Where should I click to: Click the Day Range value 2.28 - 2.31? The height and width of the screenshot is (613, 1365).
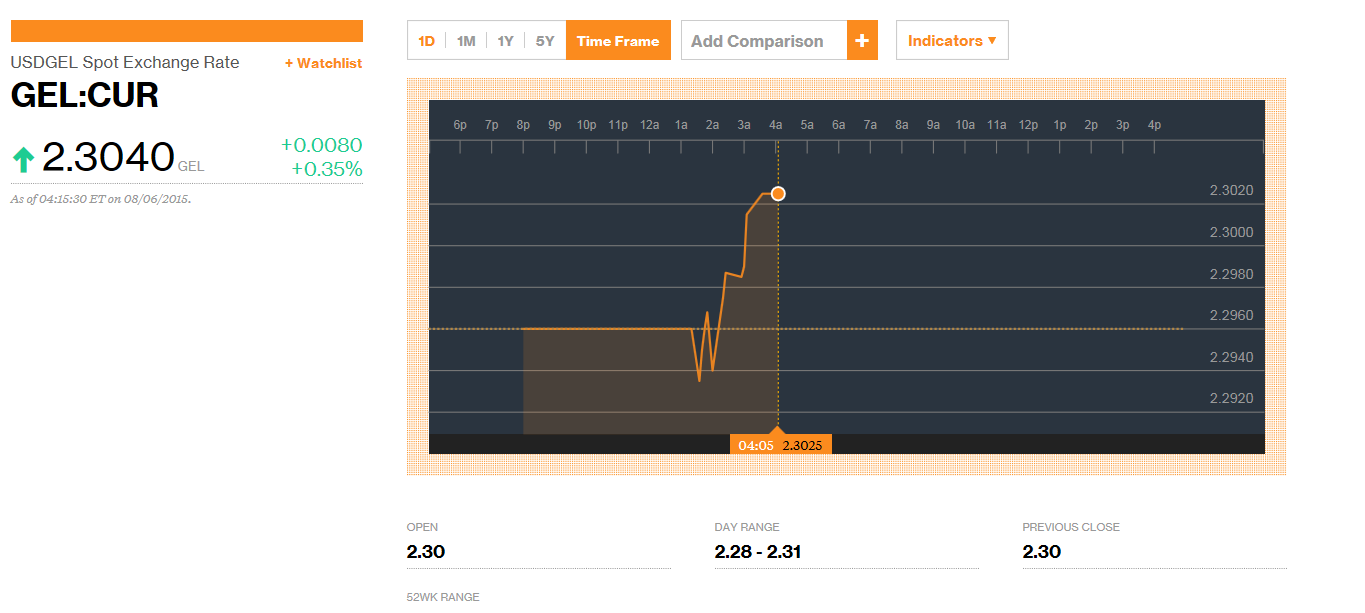point(758,552)
